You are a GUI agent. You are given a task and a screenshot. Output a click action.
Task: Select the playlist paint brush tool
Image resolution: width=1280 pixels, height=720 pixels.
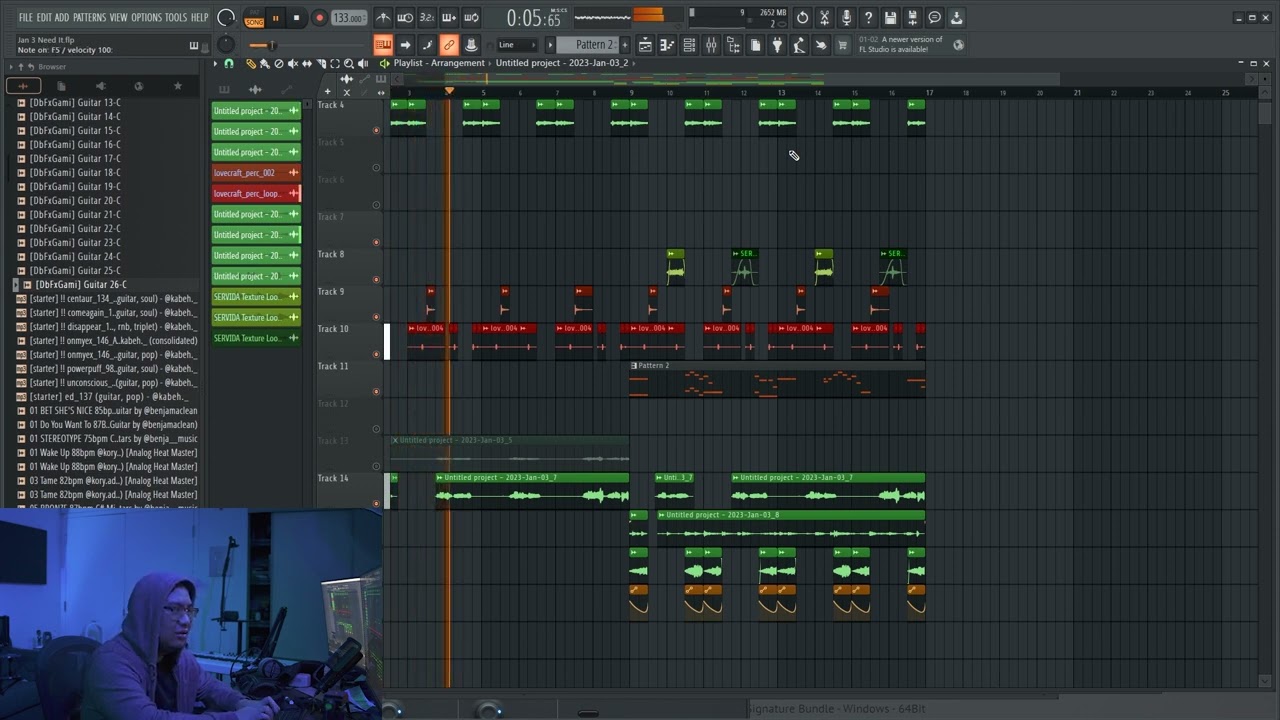tap(265, 63)
